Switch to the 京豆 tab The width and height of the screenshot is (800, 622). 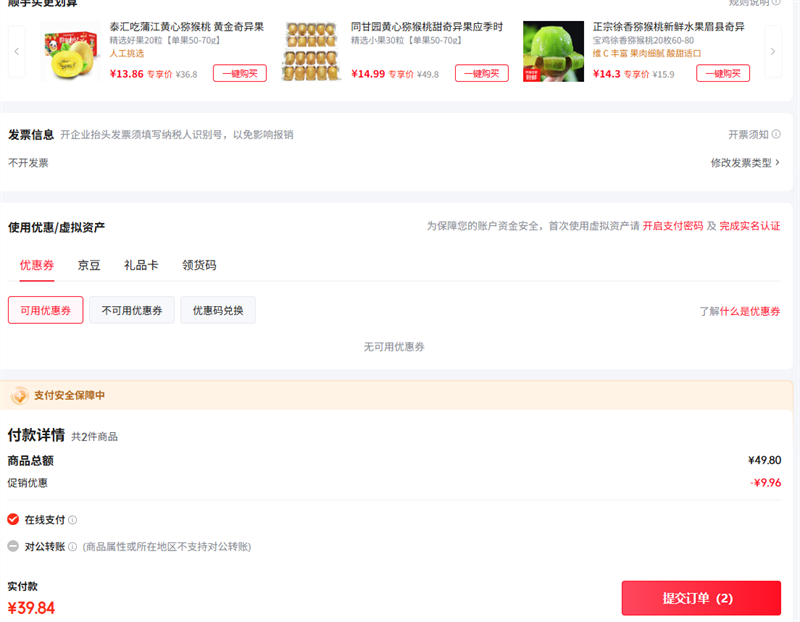(89, 266)
